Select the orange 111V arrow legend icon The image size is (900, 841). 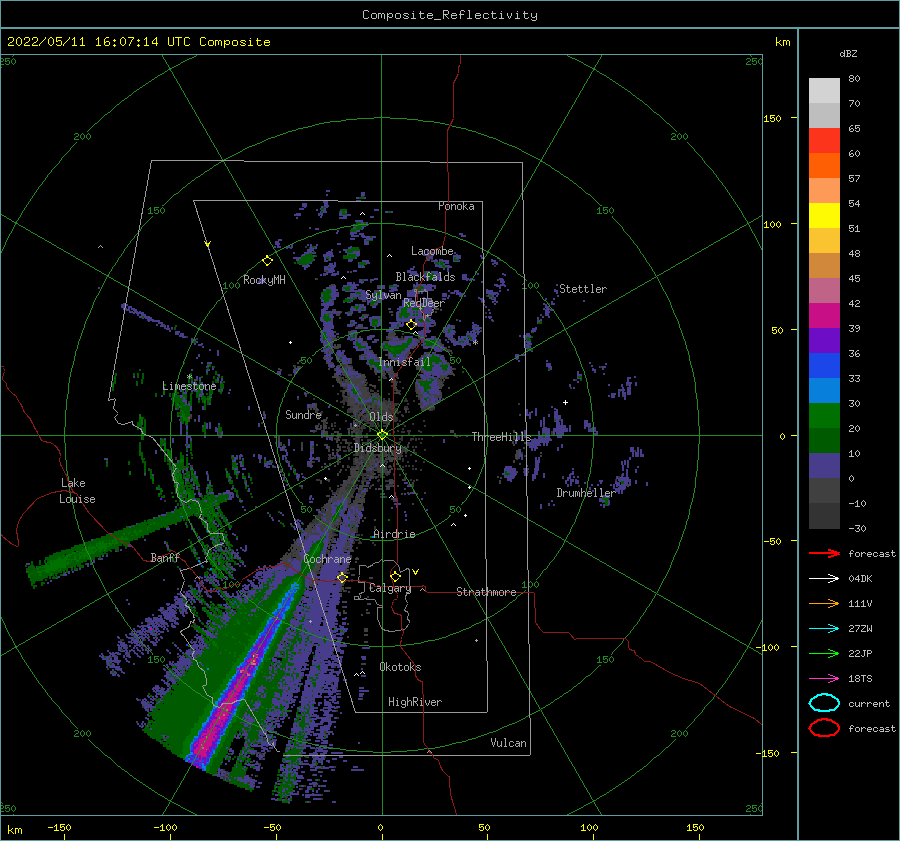[824, 603]
